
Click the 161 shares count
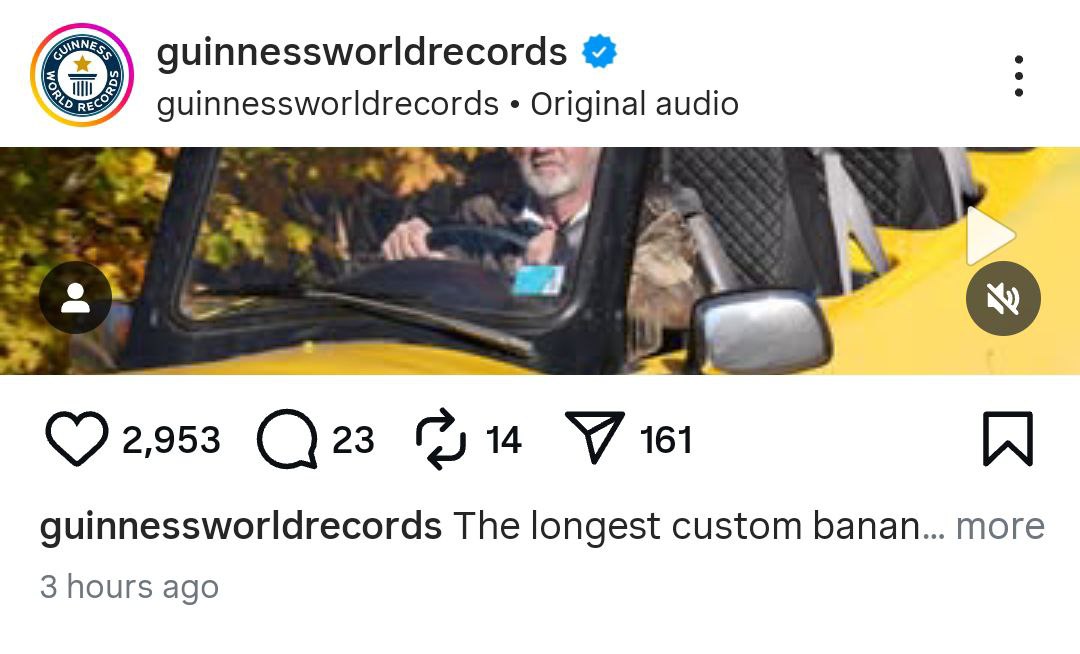point(666,440)
